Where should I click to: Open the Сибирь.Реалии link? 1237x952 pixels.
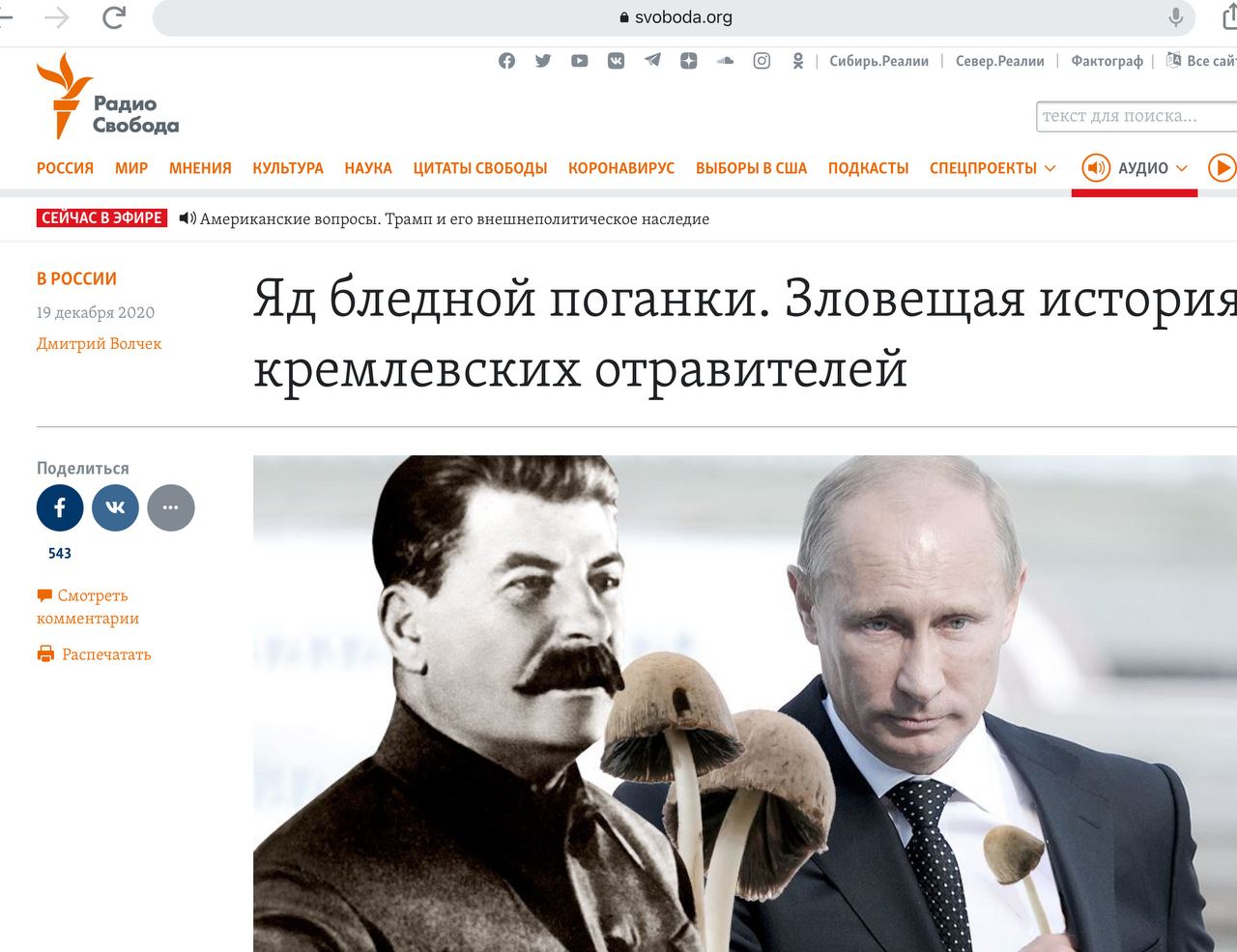point(879,61)
